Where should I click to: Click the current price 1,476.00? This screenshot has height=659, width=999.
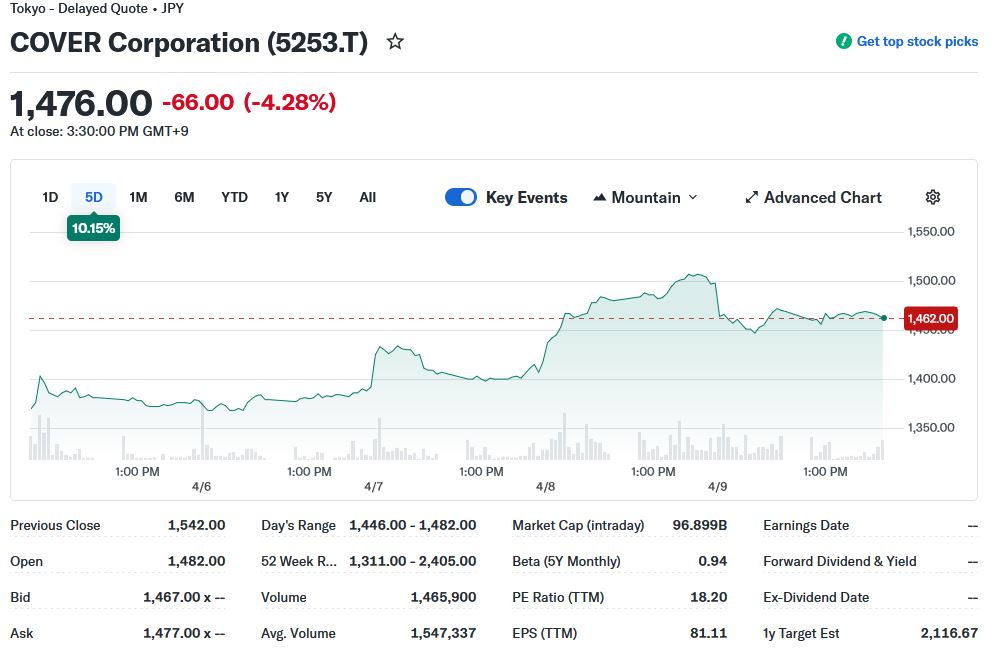pyautogui.click(x=82, y=103)
